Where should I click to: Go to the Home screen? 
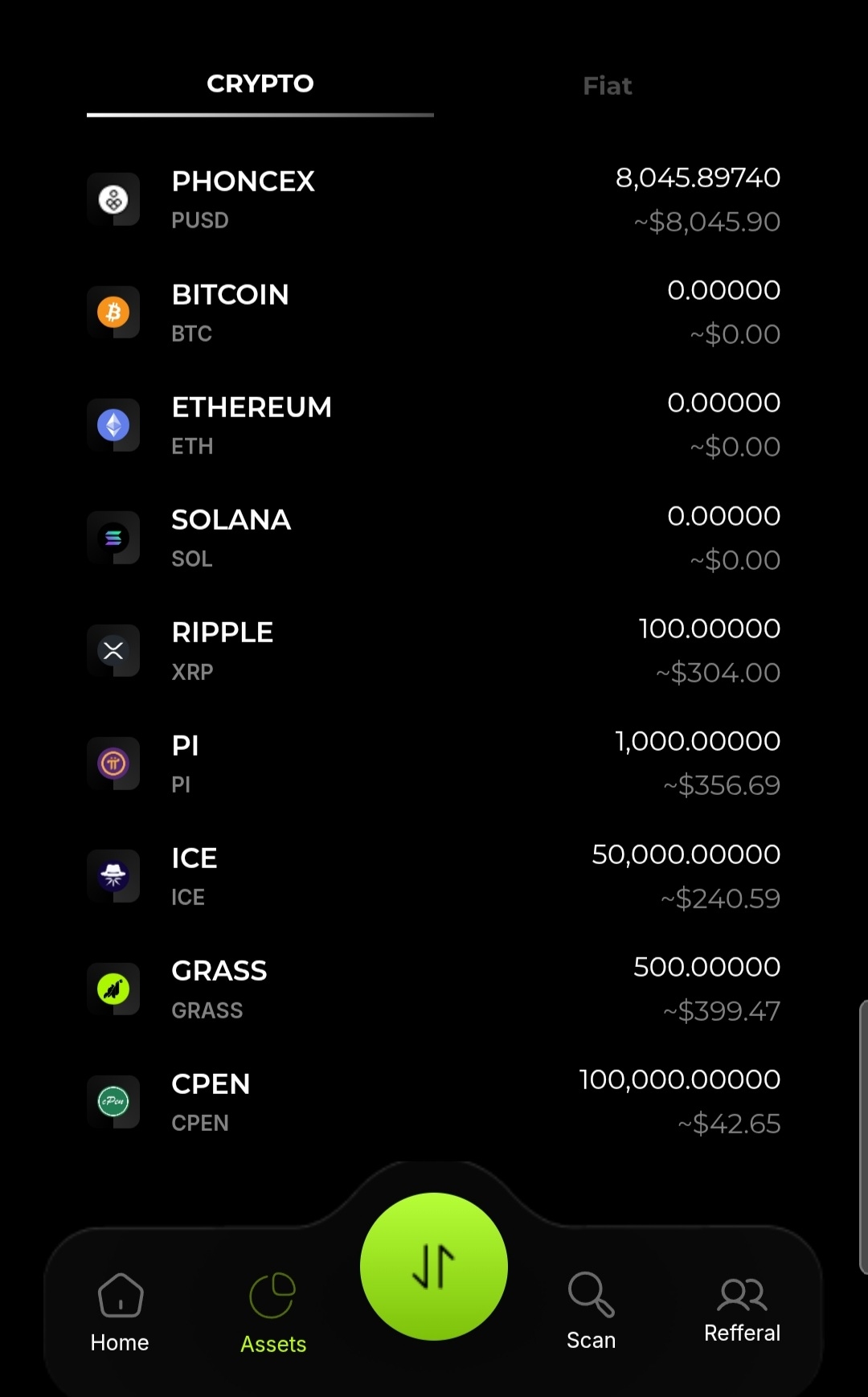click(x=120, y=1312)
